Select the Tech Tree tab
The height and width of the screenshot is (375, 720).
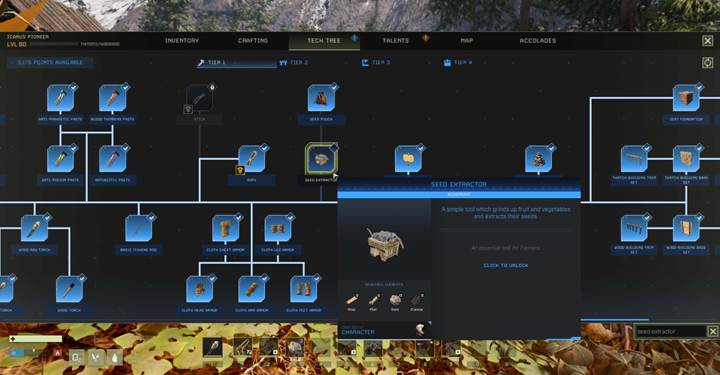(324, 41)
